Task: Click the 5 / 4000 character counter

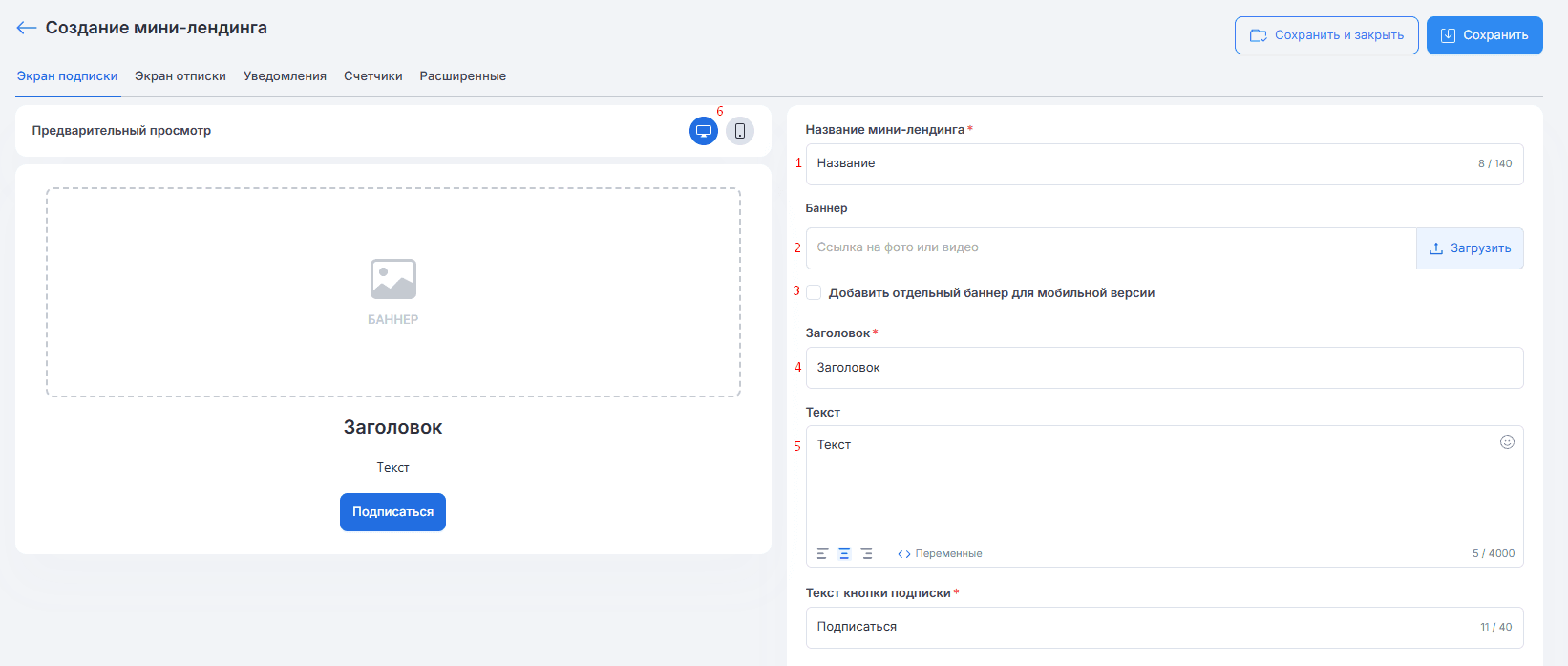Action: pyautogui.click(x=1494, y=553)
